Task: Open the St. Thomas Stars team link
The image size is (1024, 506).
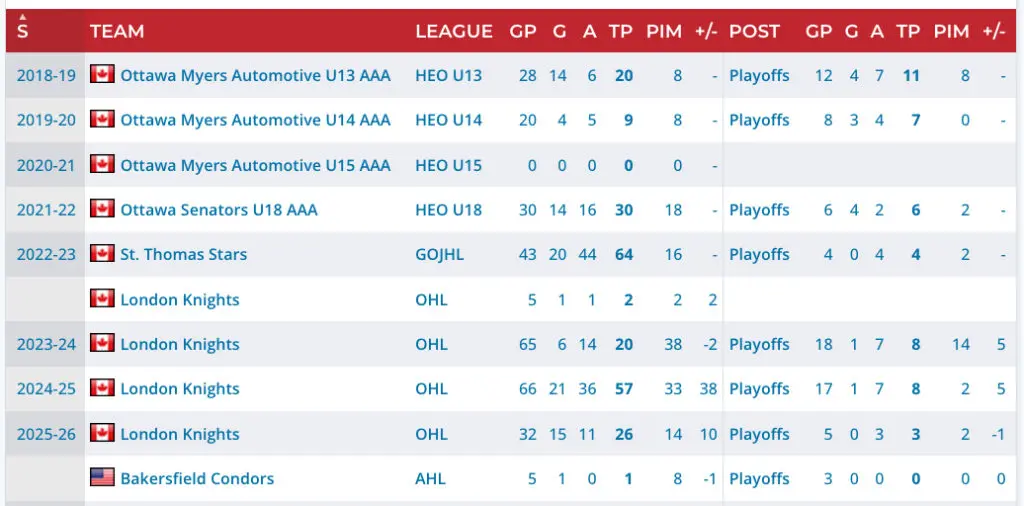Action: pos(184,255)
